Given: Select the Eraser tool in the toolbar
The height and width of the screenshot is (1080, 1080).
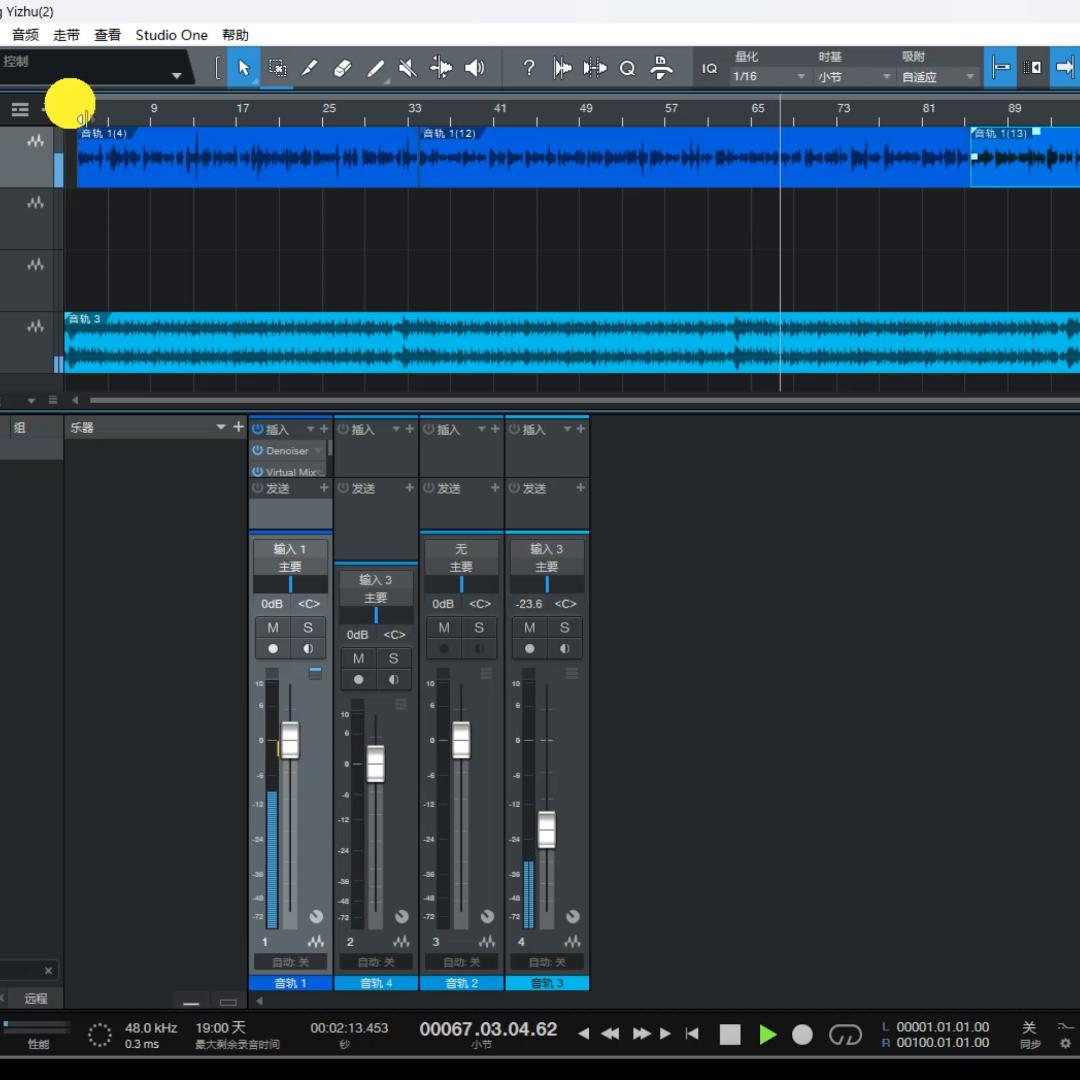Looking at the screenshot, I should click(x=342, y=68).
